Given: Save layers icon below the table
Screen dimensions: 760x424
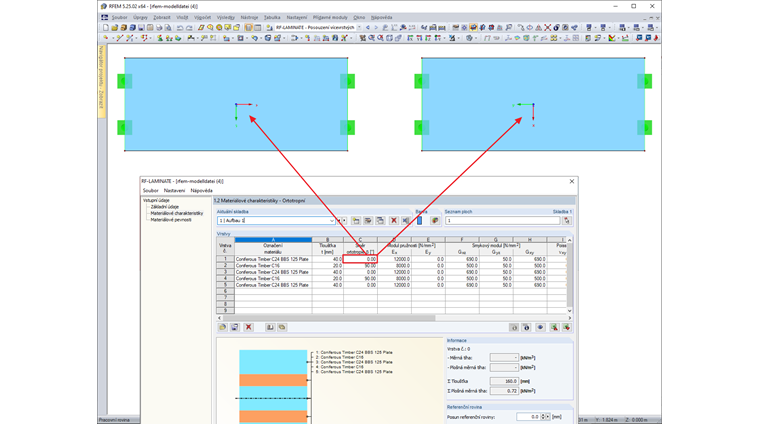Looking at the screenshot, I should (x=235, y=328).
